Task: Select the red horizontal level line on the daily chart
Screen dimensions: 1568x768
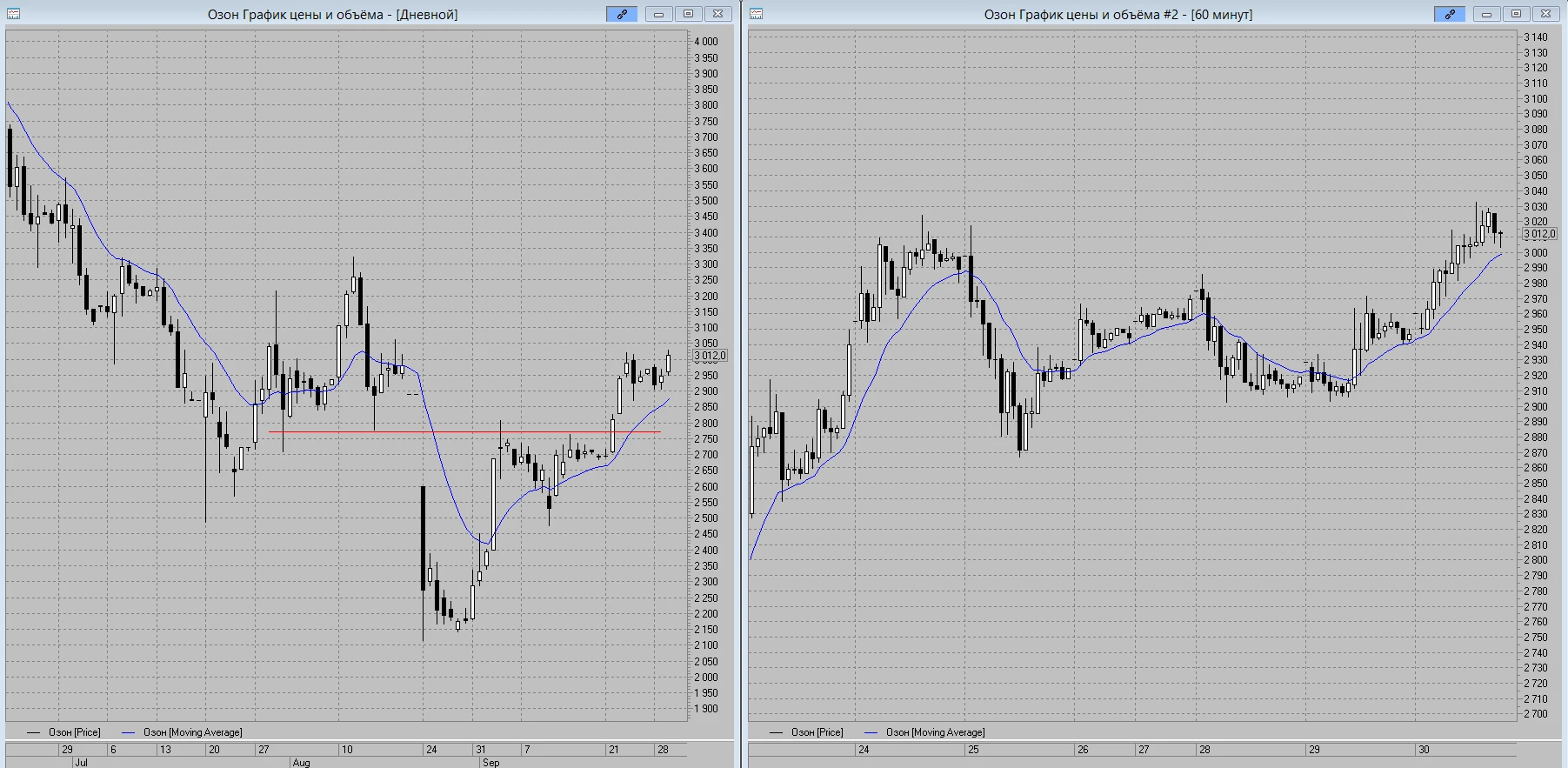Action: [464, 432]
